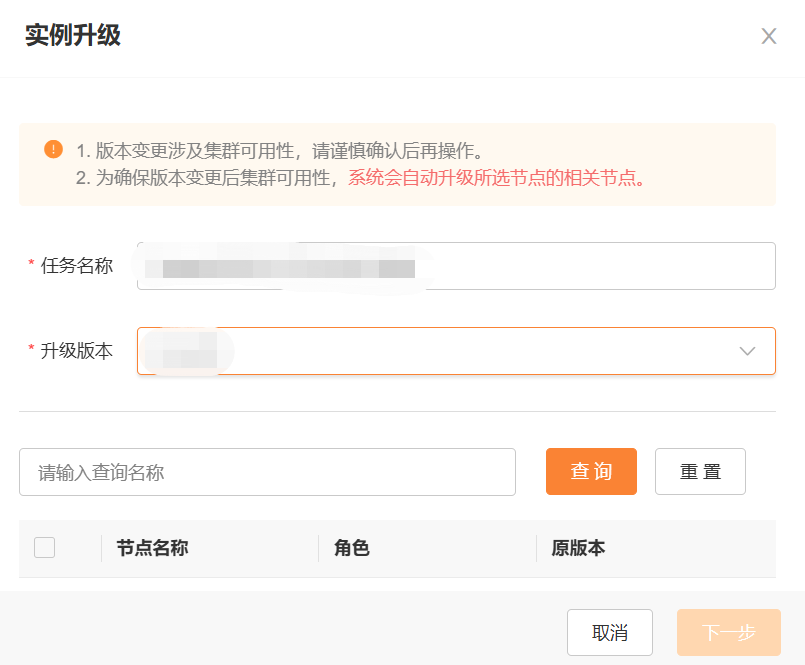805x665 pixels.
Task: Tick the select-all checkbox in table header
Action: (x=45, y=547)
